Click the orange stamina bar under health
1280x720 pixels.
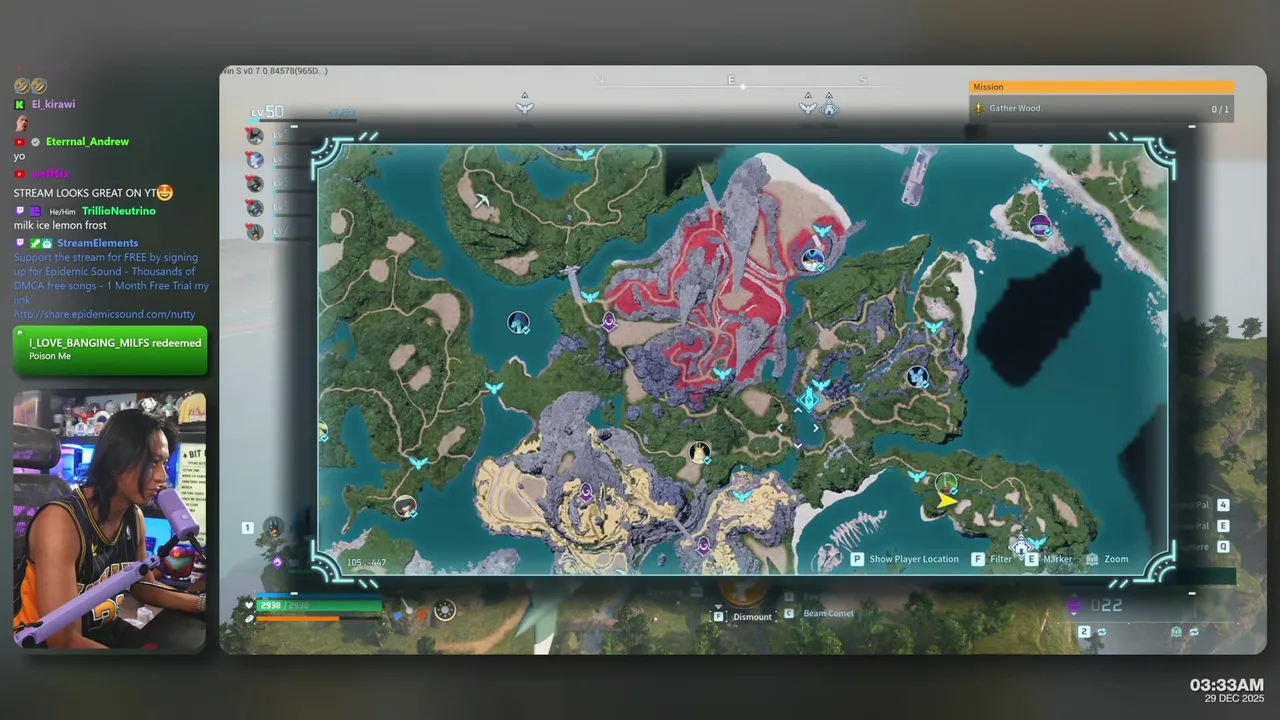click(319, 618)
